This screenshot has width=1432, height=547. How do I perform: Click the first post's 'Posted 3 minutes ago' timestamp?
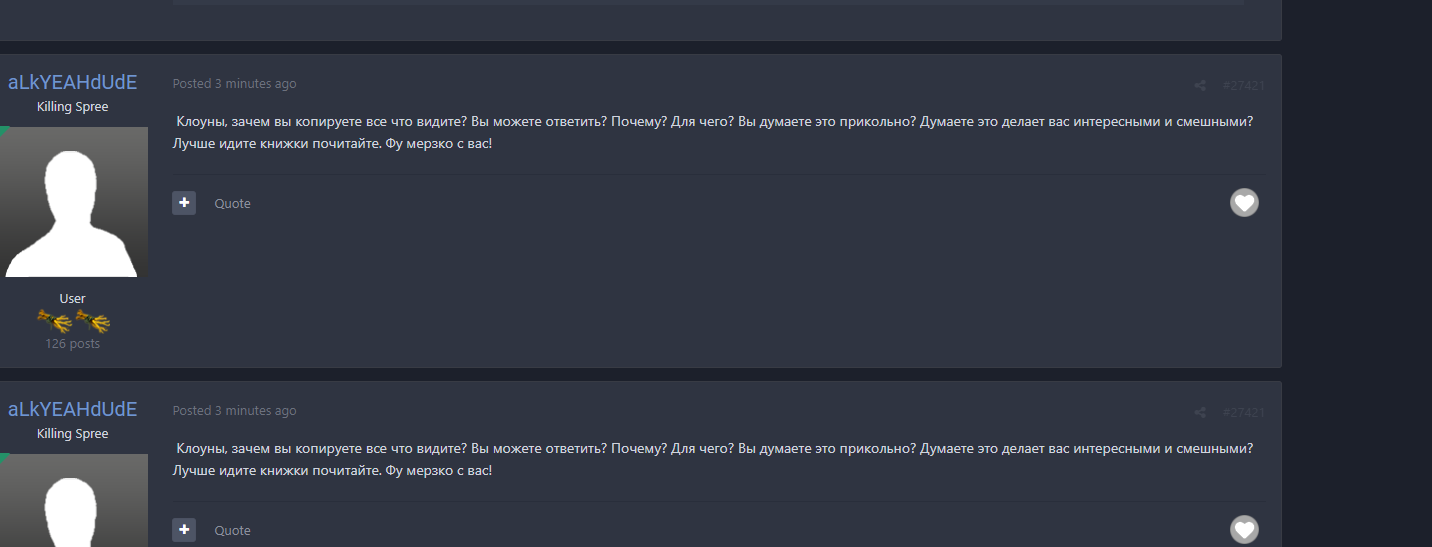(234, 84)
